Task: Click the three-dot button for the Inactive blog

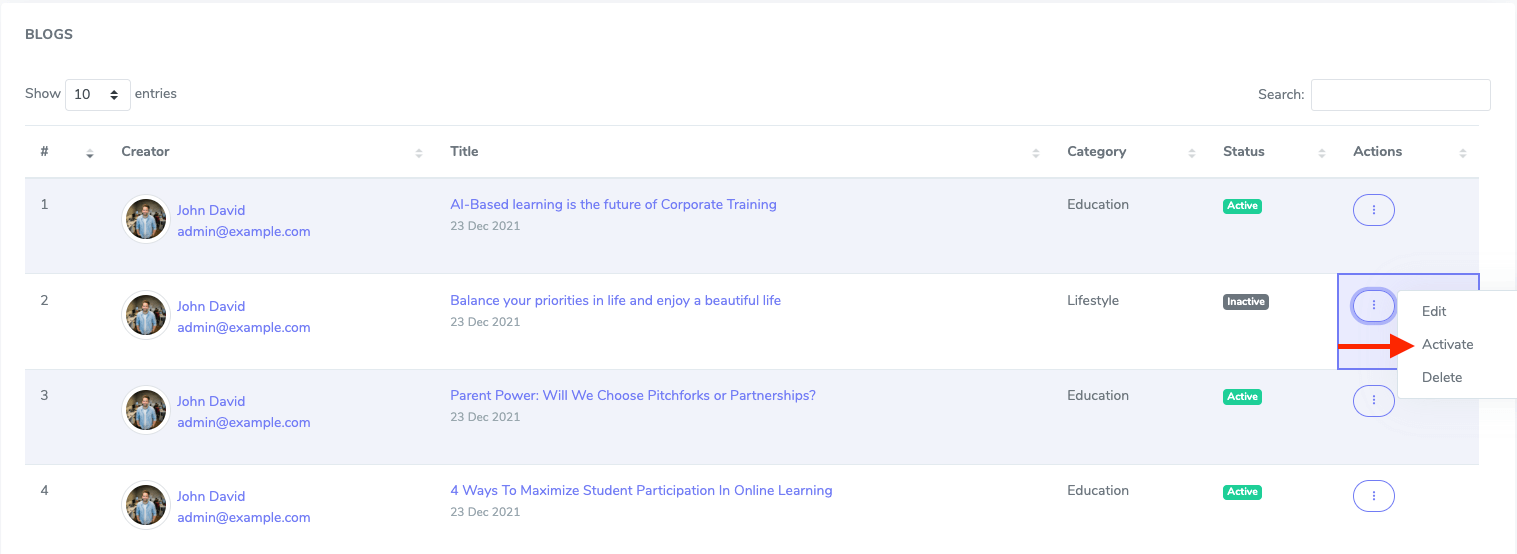Action: (1373, 305)
